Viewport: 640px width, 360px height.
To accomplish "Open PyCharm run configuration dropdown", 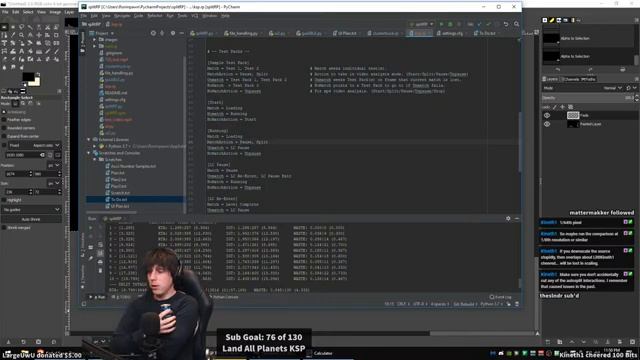I will pos(421,24).
